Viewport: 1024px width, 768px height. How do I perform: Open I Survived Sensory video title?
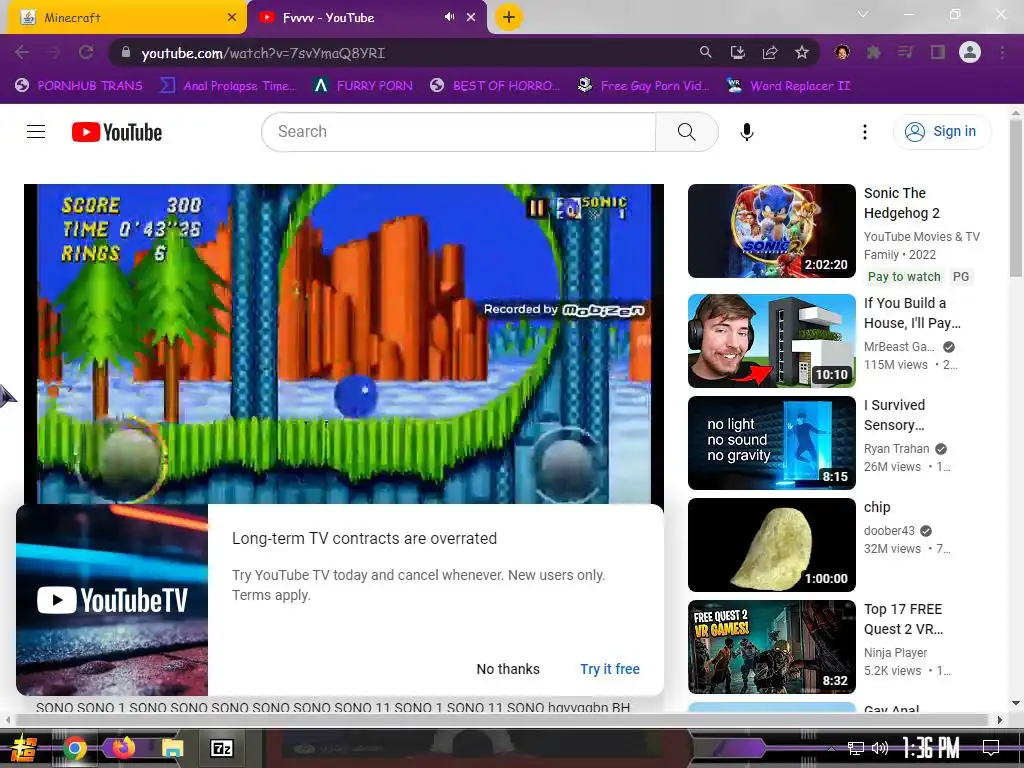(895, 415)
